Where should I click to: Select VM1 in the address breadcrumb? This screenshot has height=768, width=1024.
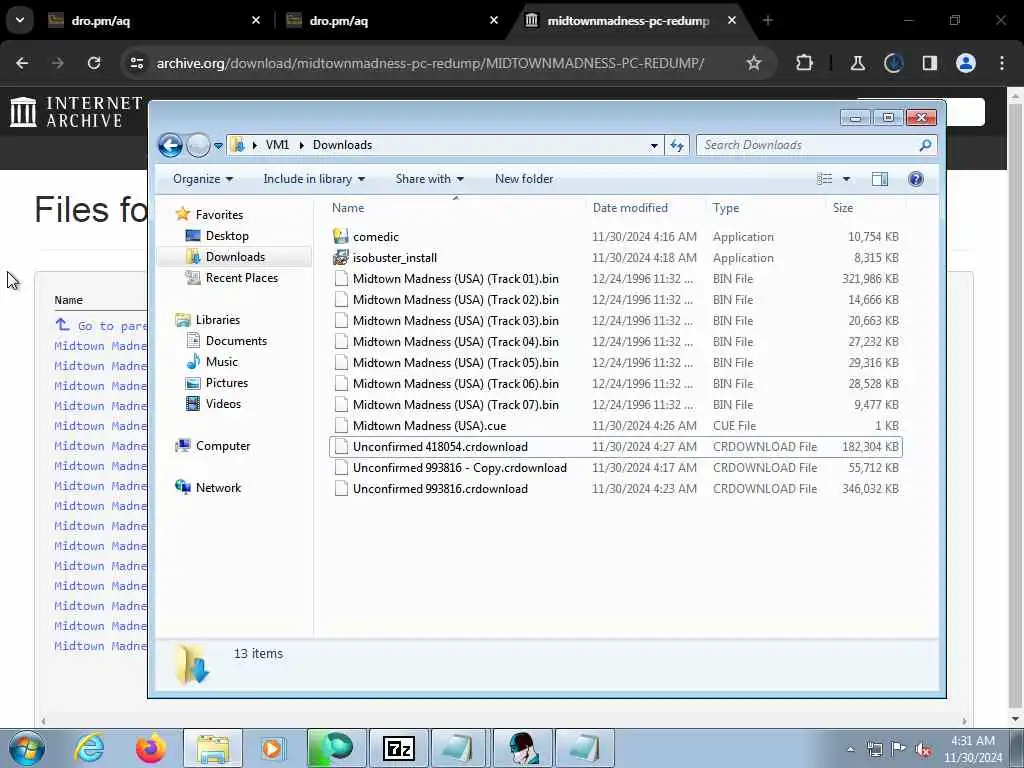click(x=277, y=145)
